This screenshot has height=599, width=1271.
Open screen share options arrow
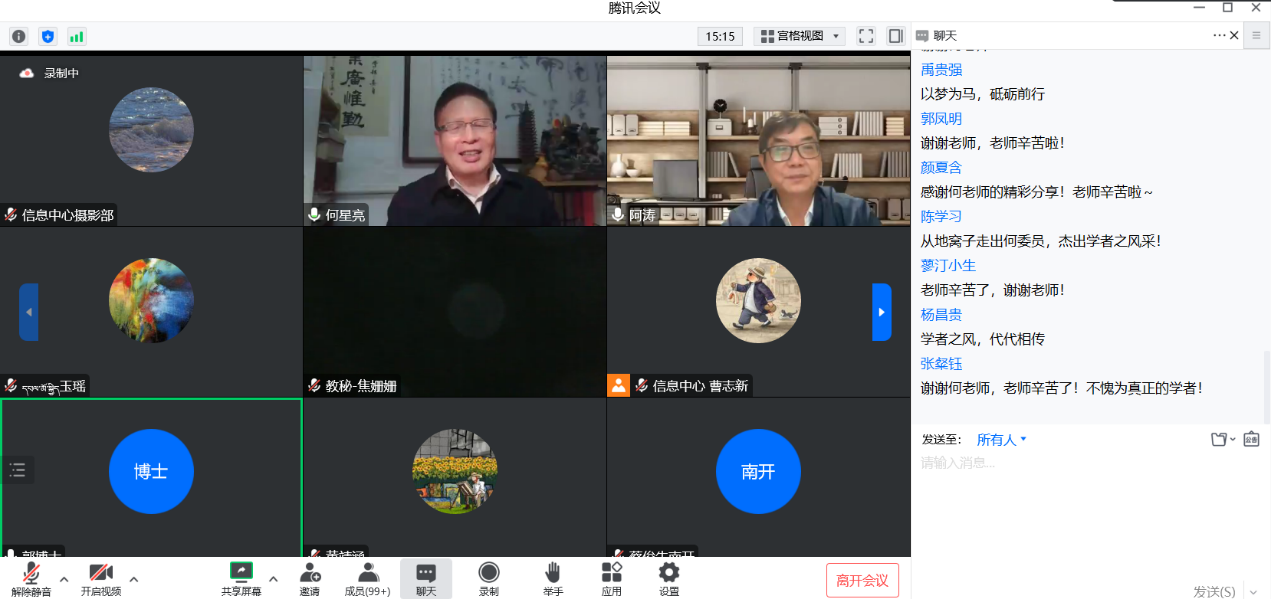click(x=273, y=578)
